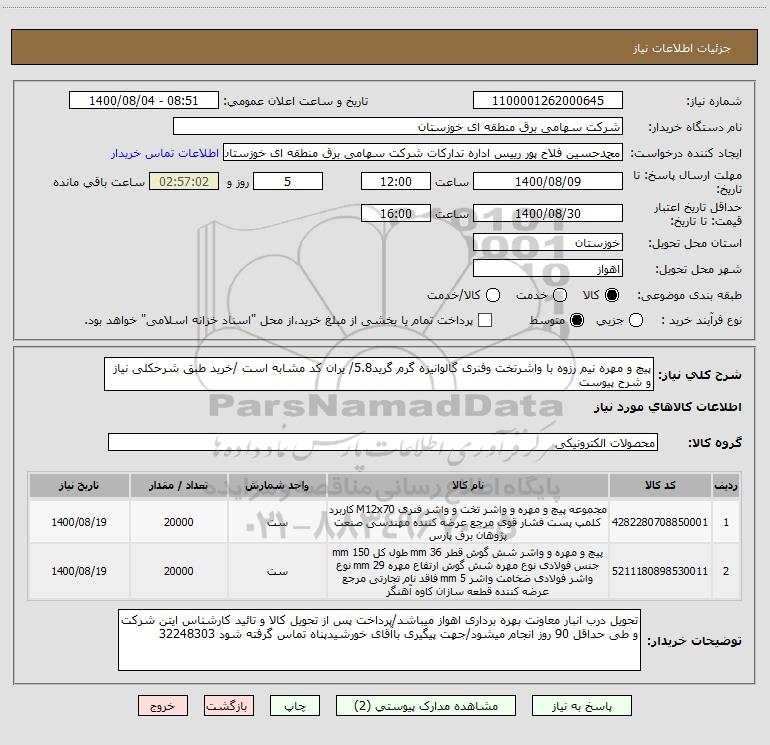The width and height of the screenshot is (770, 745).
Task: Click the quantity 20000 in row 2
Action: point(178,571)
